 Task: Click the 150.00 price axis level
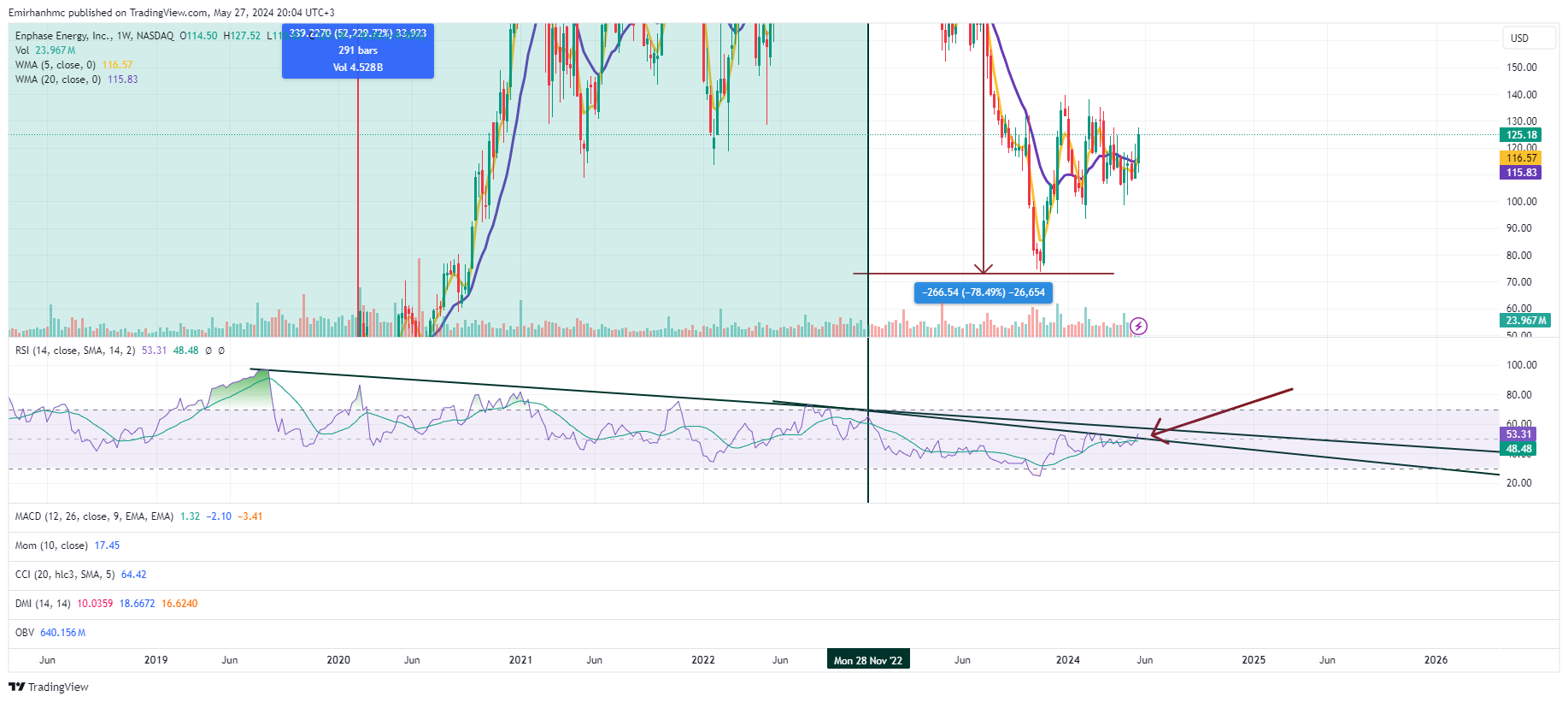[x=1522, y=68]
